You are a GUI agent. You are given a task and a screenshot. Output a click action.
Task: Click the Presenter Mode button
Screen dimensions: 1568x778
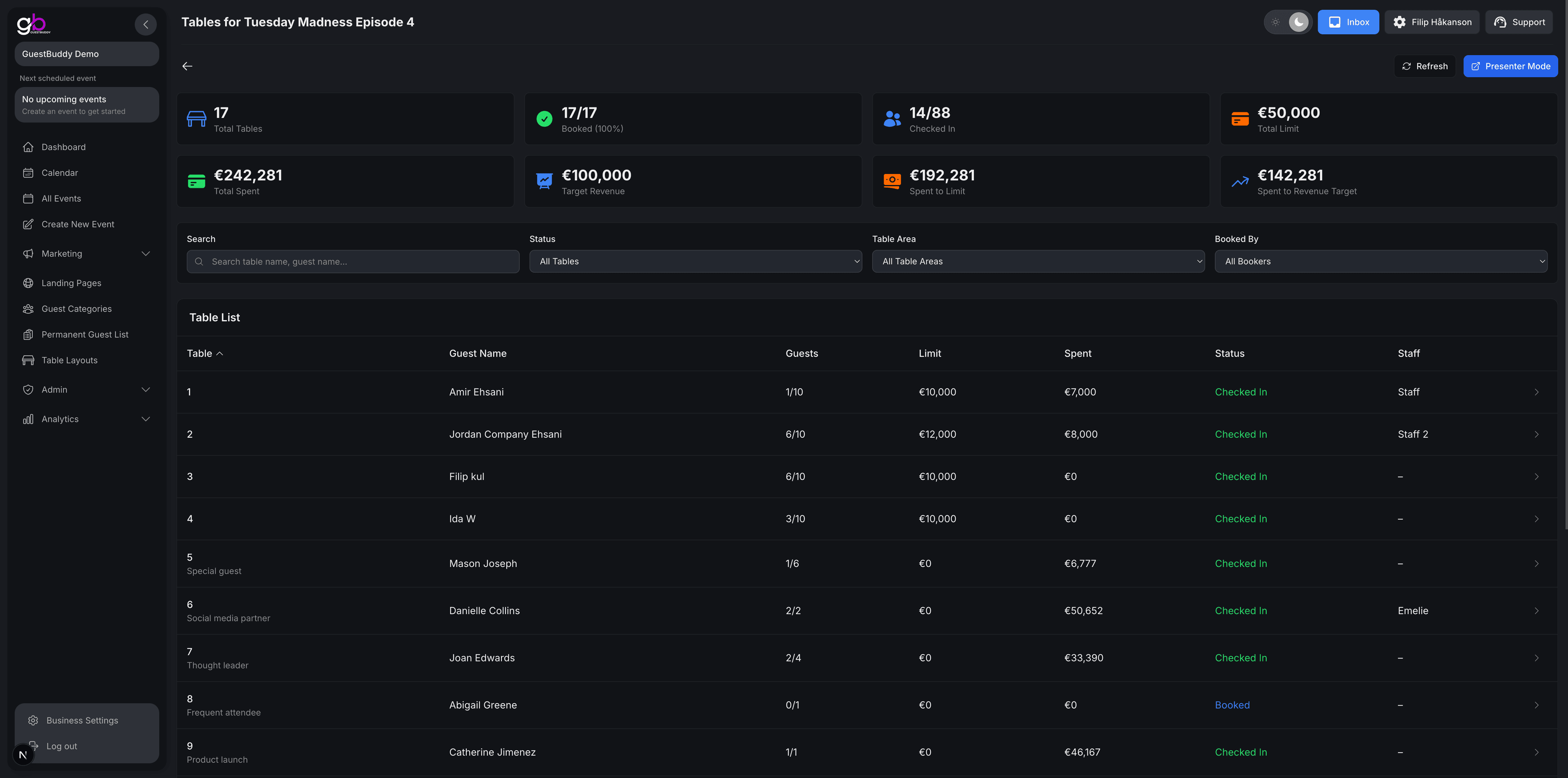(x=1510, y=66)
